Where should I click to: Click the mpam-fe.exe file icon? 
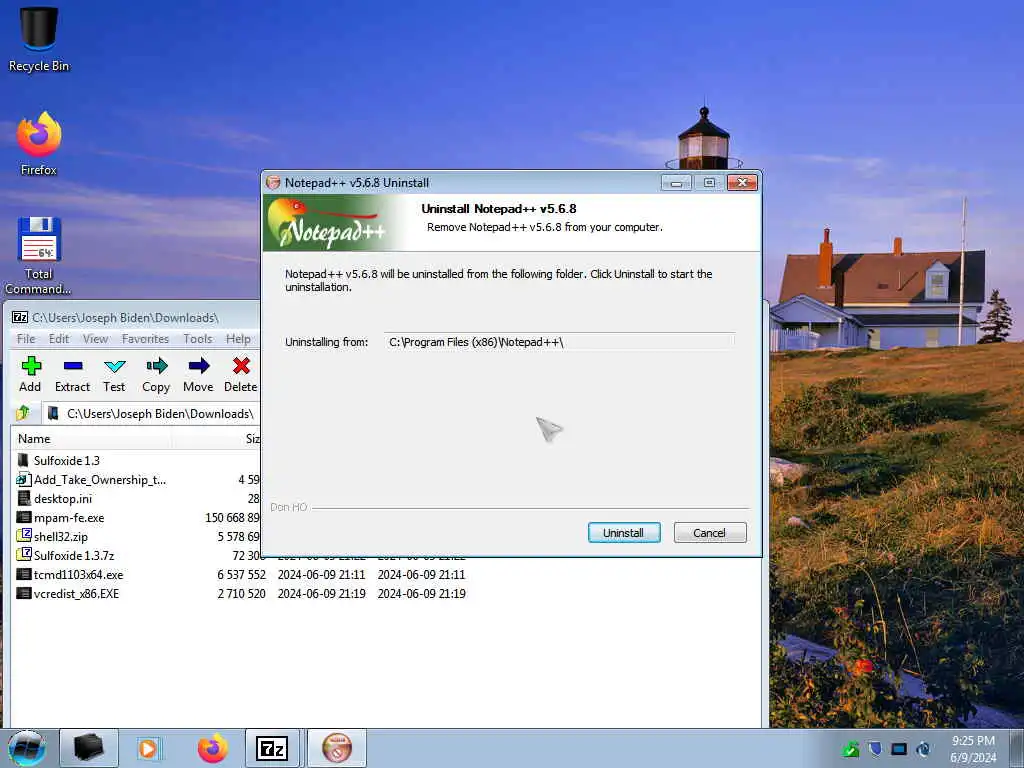point(24,517)
